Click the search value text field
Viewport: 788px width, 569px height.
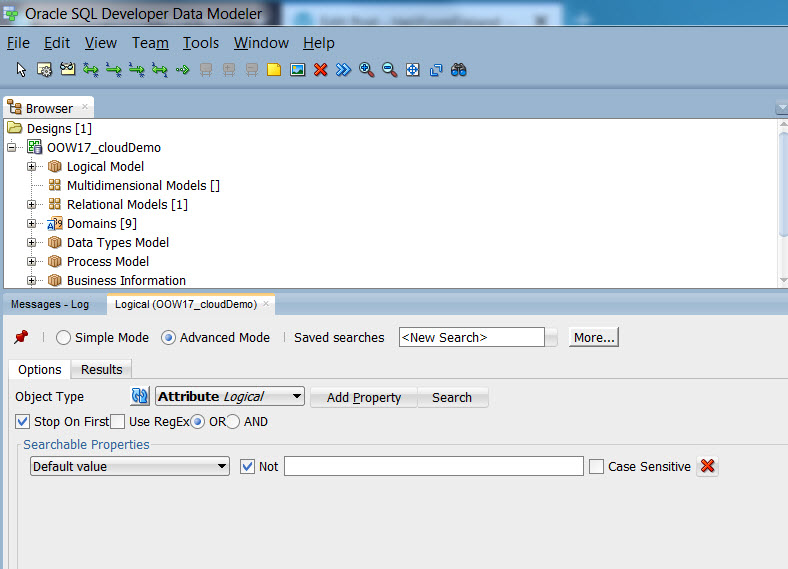[433, 466]
